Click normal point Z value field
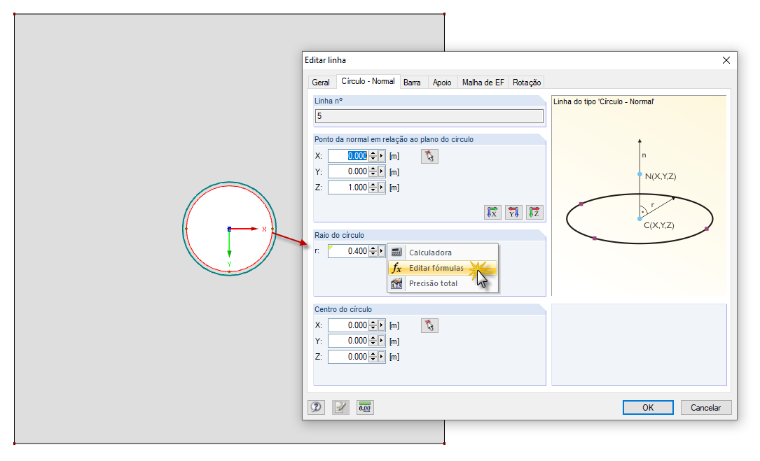The image size is (760, 461). click(348, 188)
